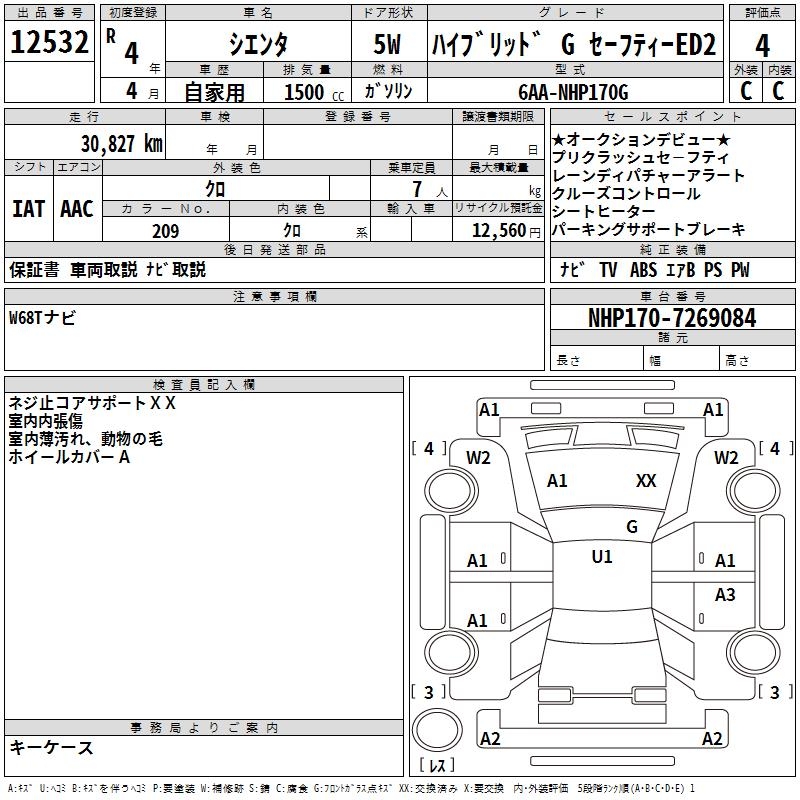This screenshot has height=800, width=800.
Task: Select the 自家用 vehicle history value
Action: (214, 92)
